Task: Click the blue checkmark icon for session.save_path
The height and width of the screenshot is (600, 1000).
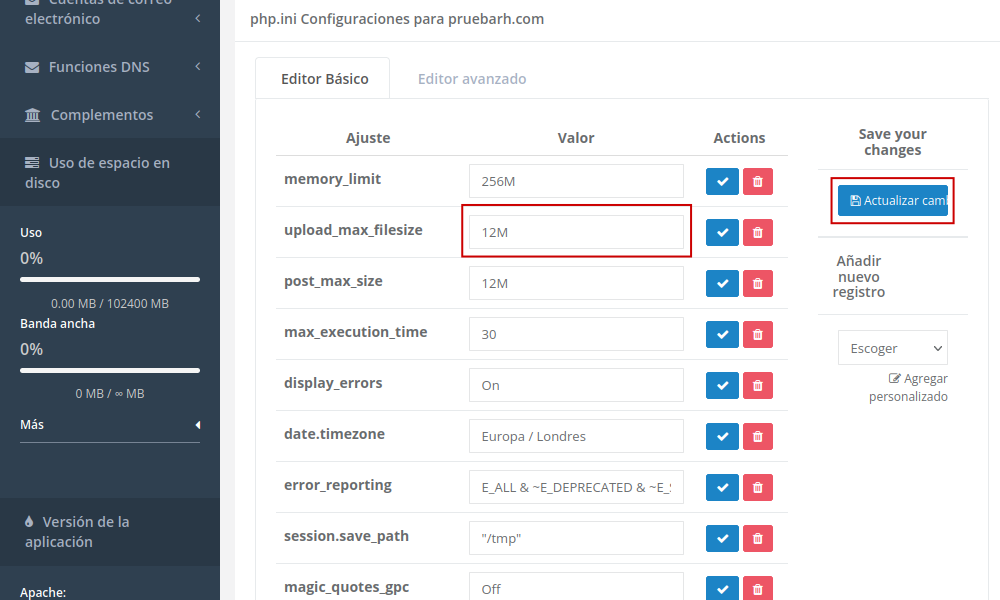Action: pos(722,538)
